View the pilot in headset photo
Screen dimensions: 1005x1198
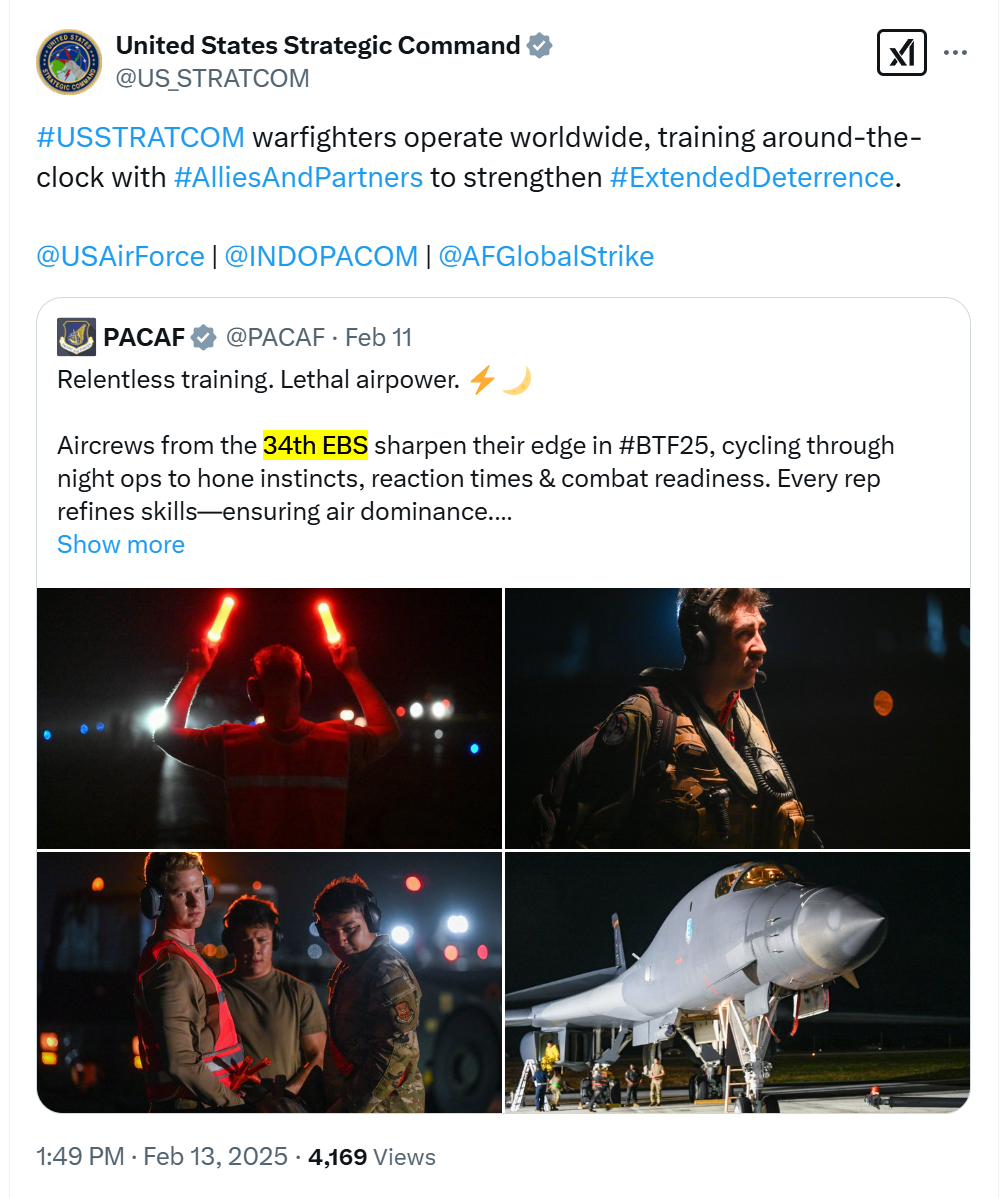point(738,718)
